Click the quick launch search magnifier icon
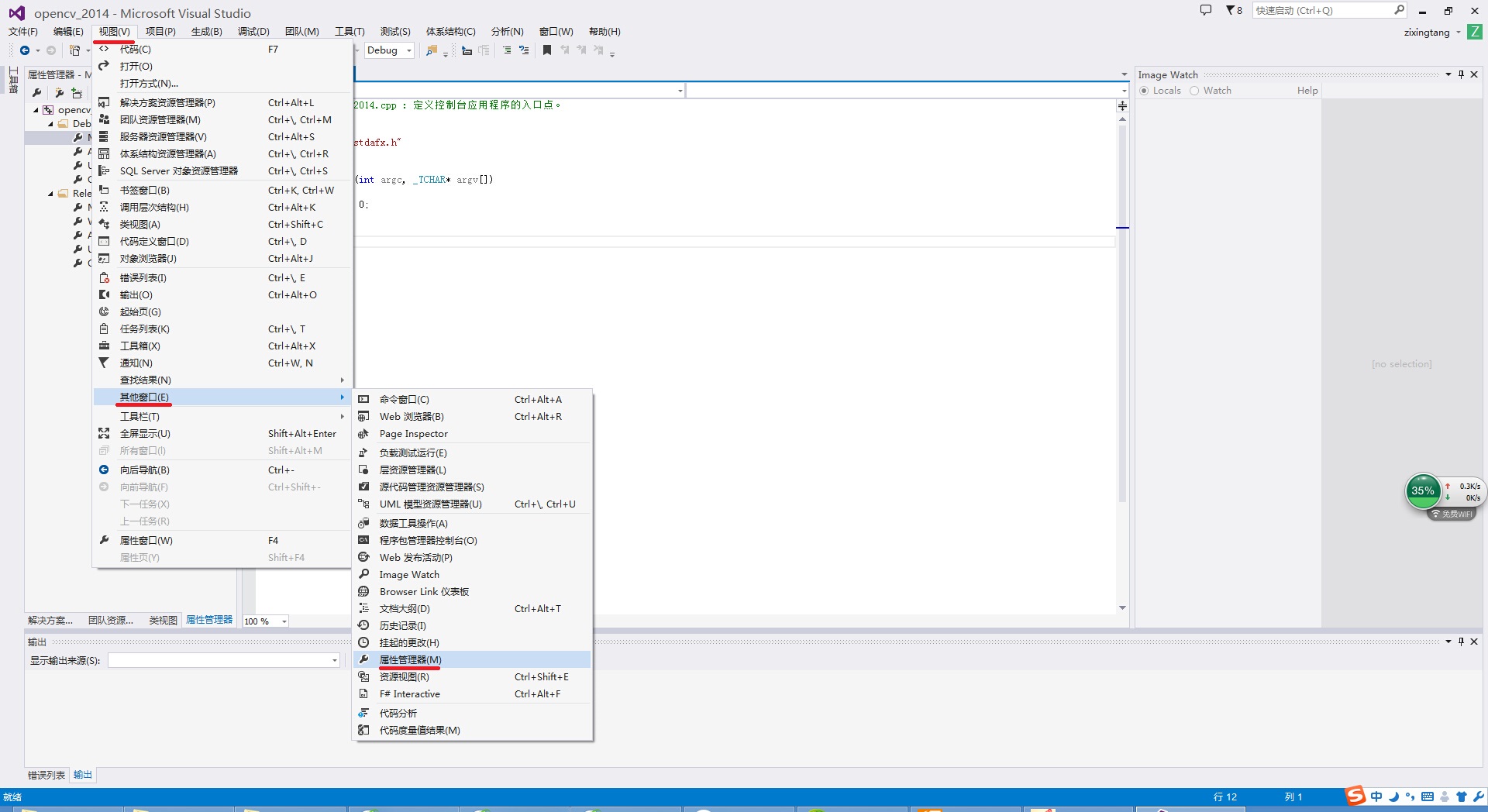The image size is (1488, 812). coord(1399,10)
